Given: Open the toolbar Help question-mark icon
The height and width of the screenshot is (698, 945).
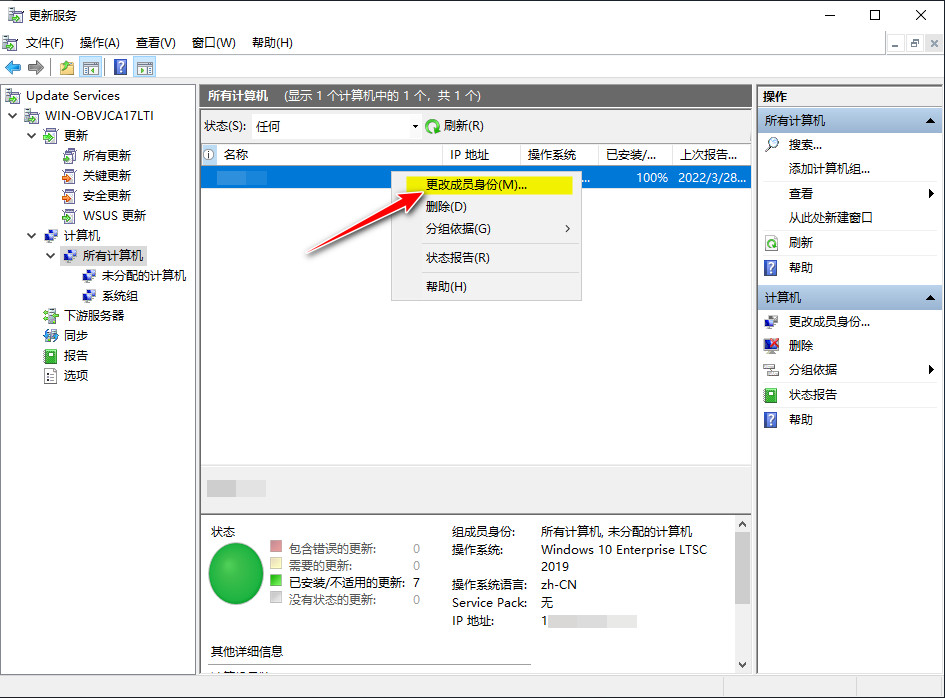Looking at the screenshot, I should 121,67.
